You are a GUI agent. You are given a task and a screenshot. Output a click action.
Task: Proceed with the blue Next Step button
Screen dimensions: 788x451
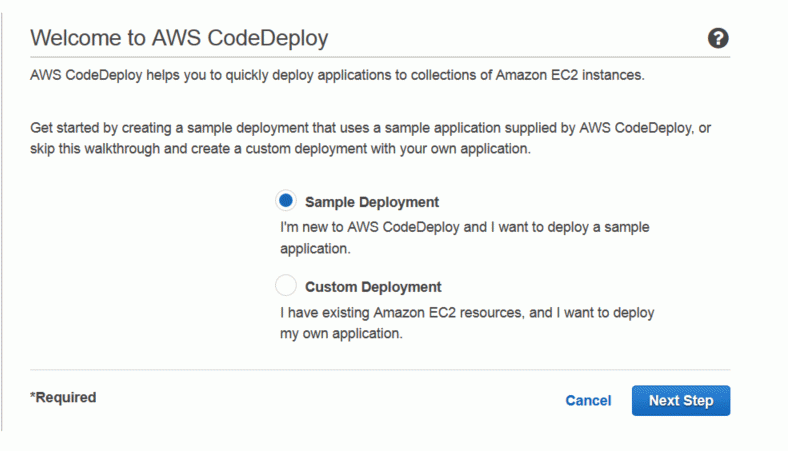tap(681, 400)
